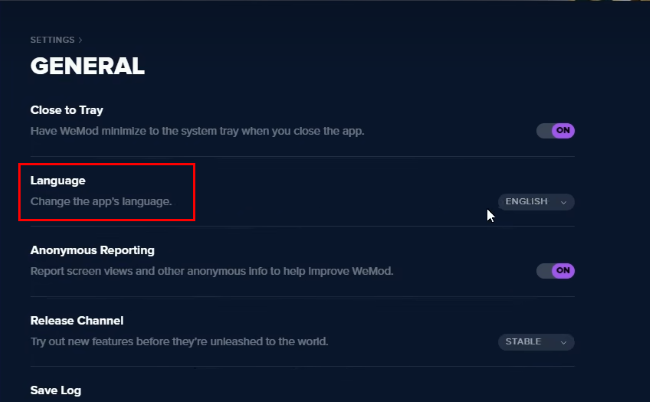
Task: Click the purple ON knob for Anonymous Reporting
Action: point(563,270)
